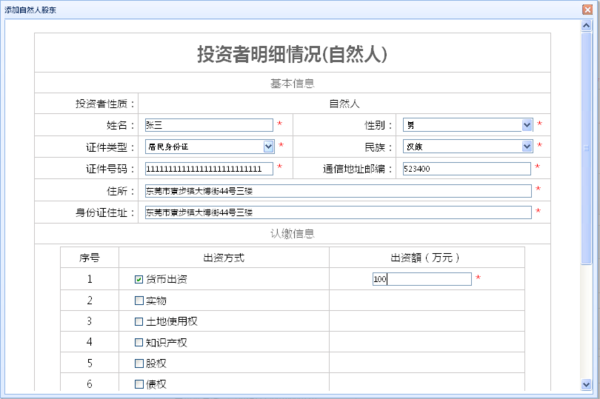Click the 出资方式 column header
This screenshot has width=600, height=399.
(x=223, y=258)
